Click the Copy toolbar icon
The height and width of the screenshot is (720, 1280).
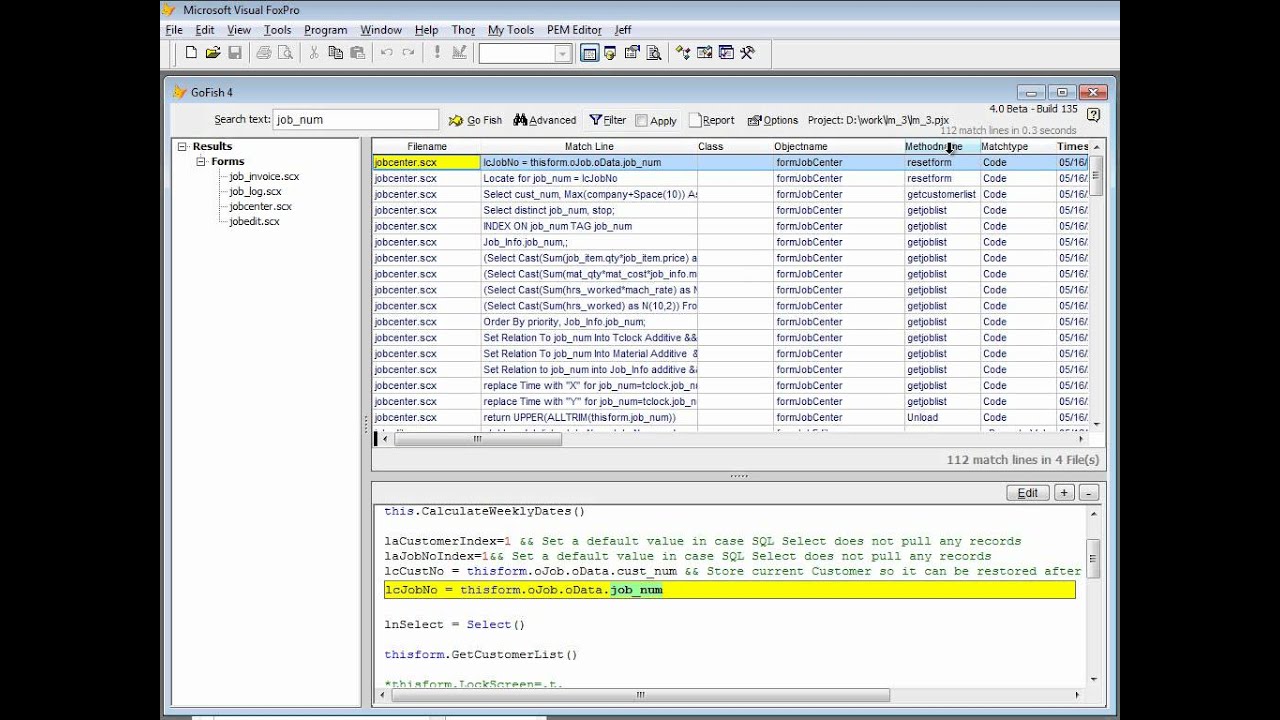[336, 53]
